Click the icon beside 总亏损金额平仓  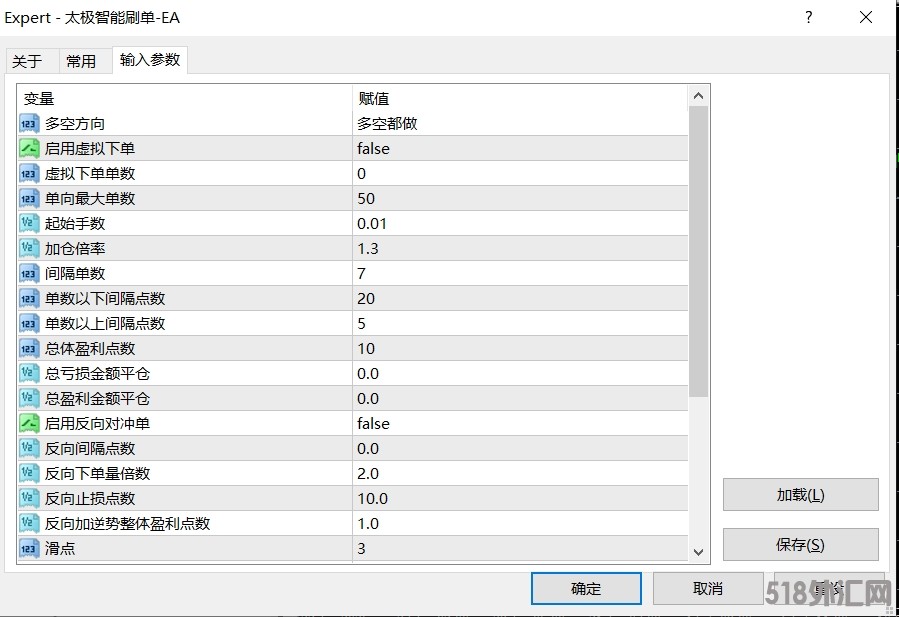[x=29, y=373]
